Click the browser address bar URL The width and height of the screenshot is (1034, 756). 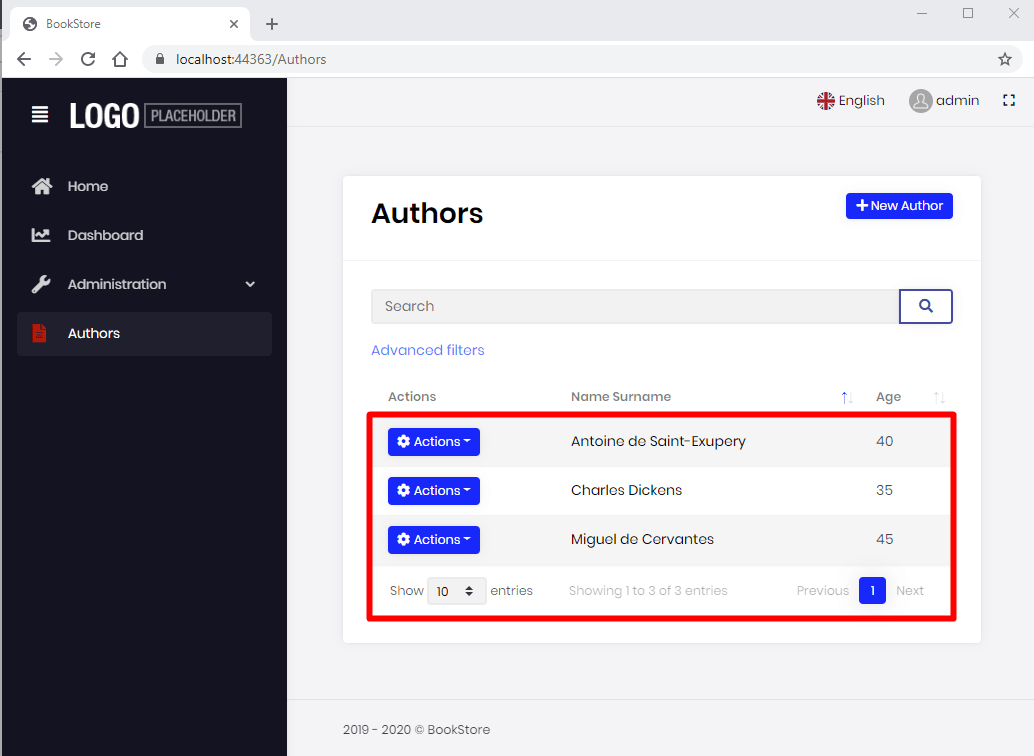click(251, 59)
